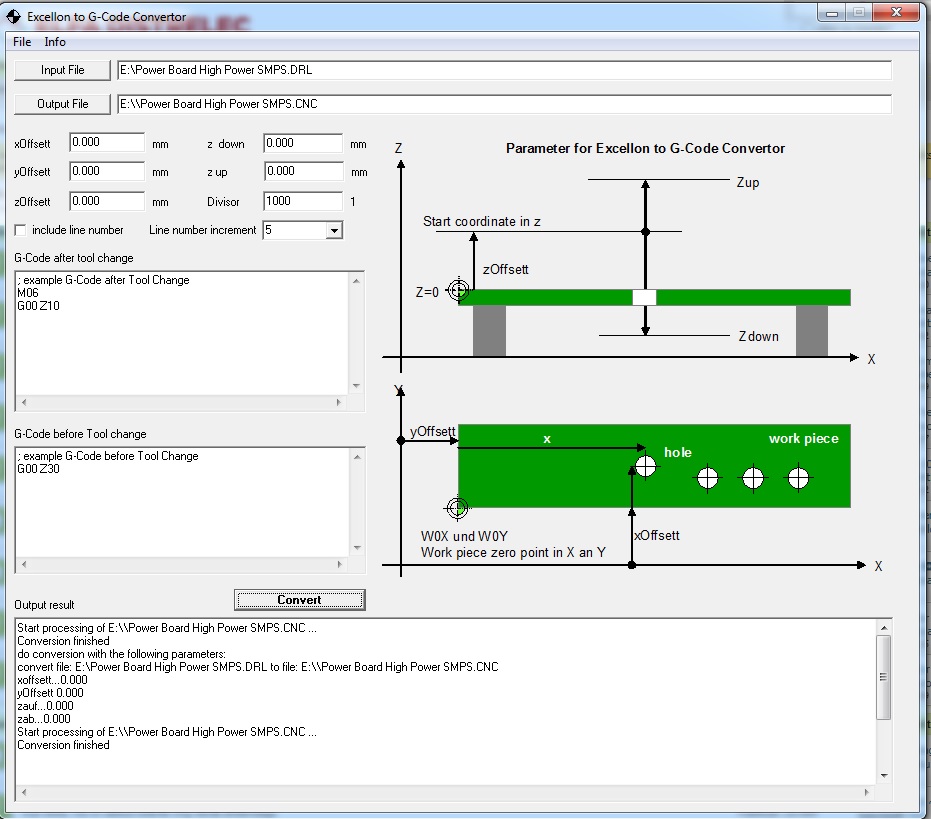The width and height of the screenshot is (931, 819).
Task: Open the Info menu
Action: pos(55,42)
